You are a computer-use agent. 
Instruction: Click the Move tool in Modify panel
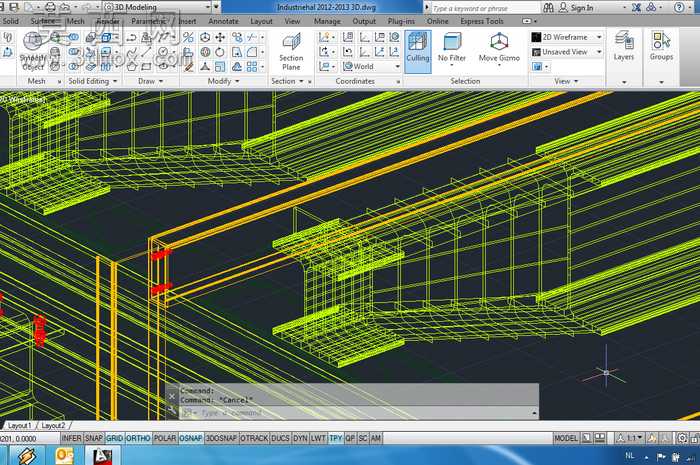pyautogui.click(x=220, y=37)
